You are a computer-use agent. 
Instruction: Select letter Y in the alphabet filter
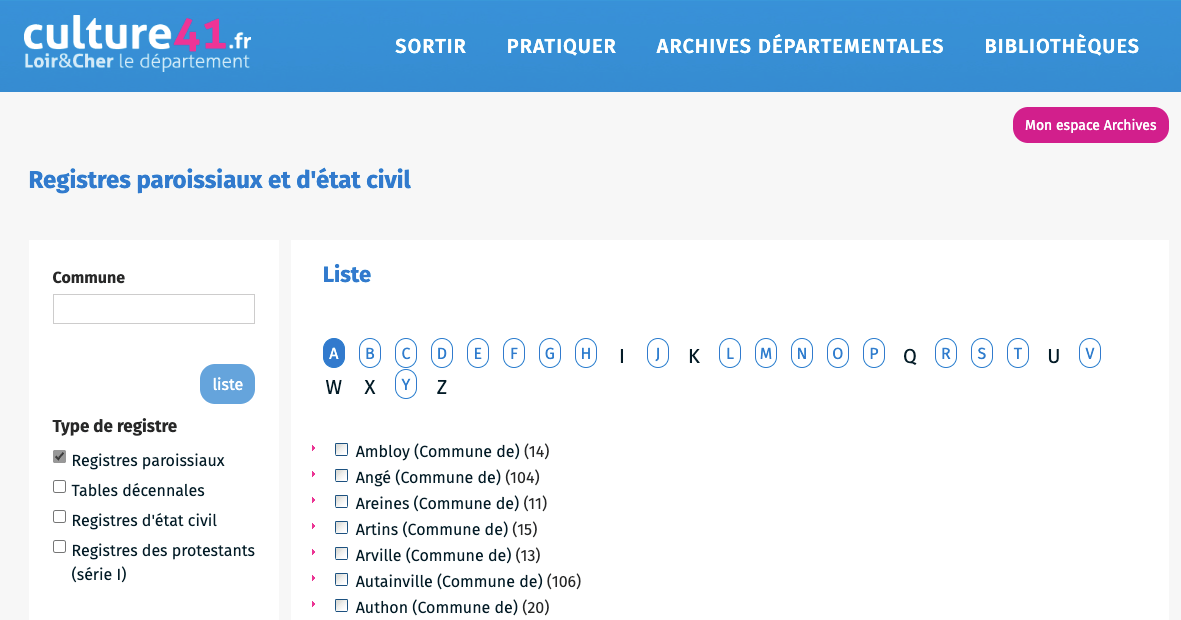pyautogui.click(x=406, y=385)
